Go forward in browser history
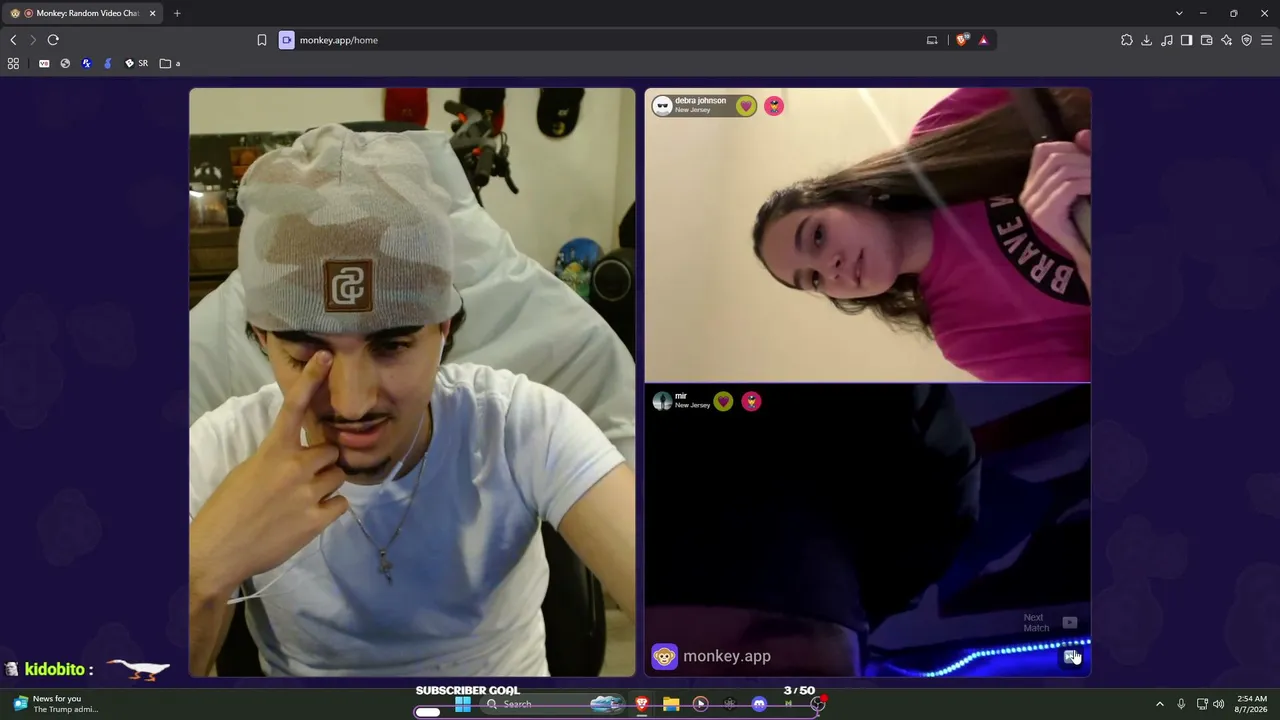 click(x=32, y=40)
